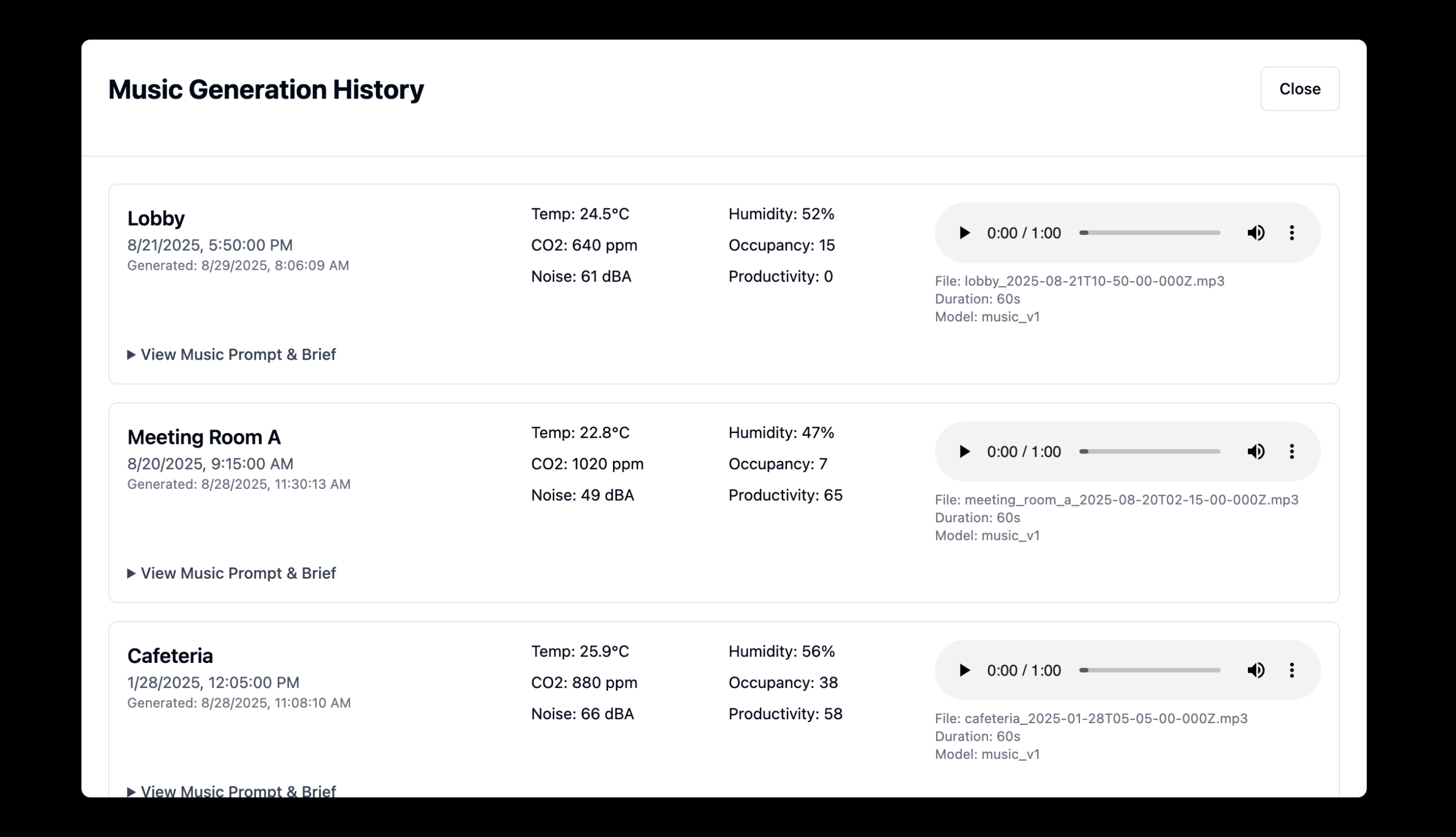
Task: Click the Cafeteria entry heading
Action: point(170,656)
